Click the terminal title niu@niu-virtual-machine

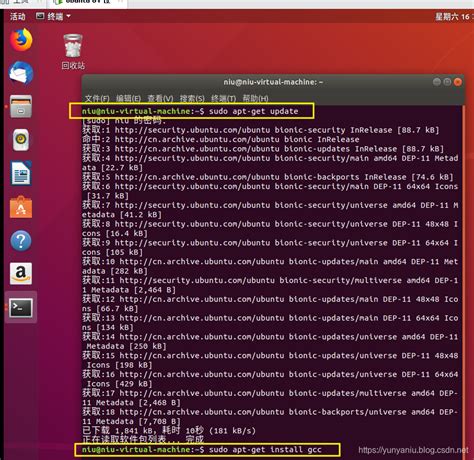(273, 82)
